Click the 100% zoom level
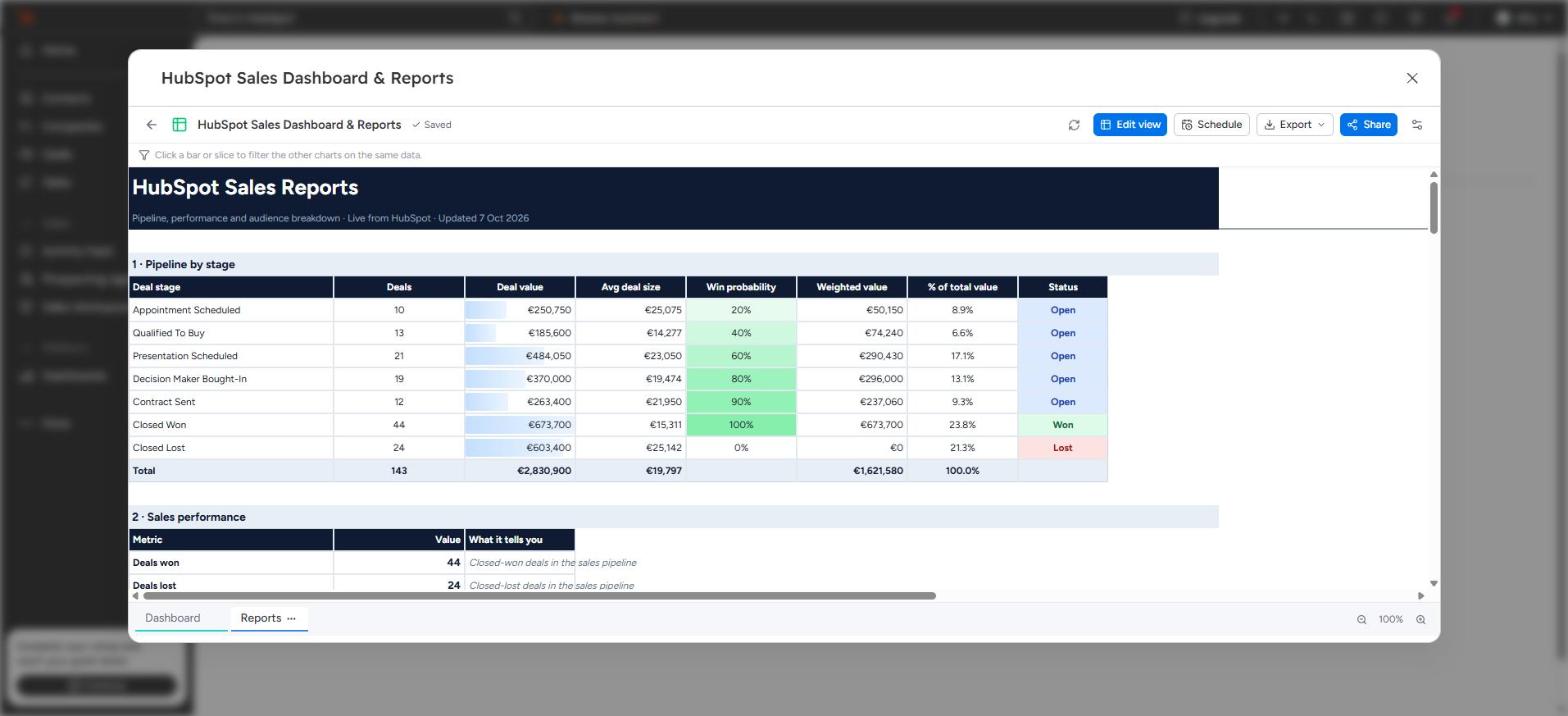This screenshot has width=1568, height=716. click(x=1390, y=620)
